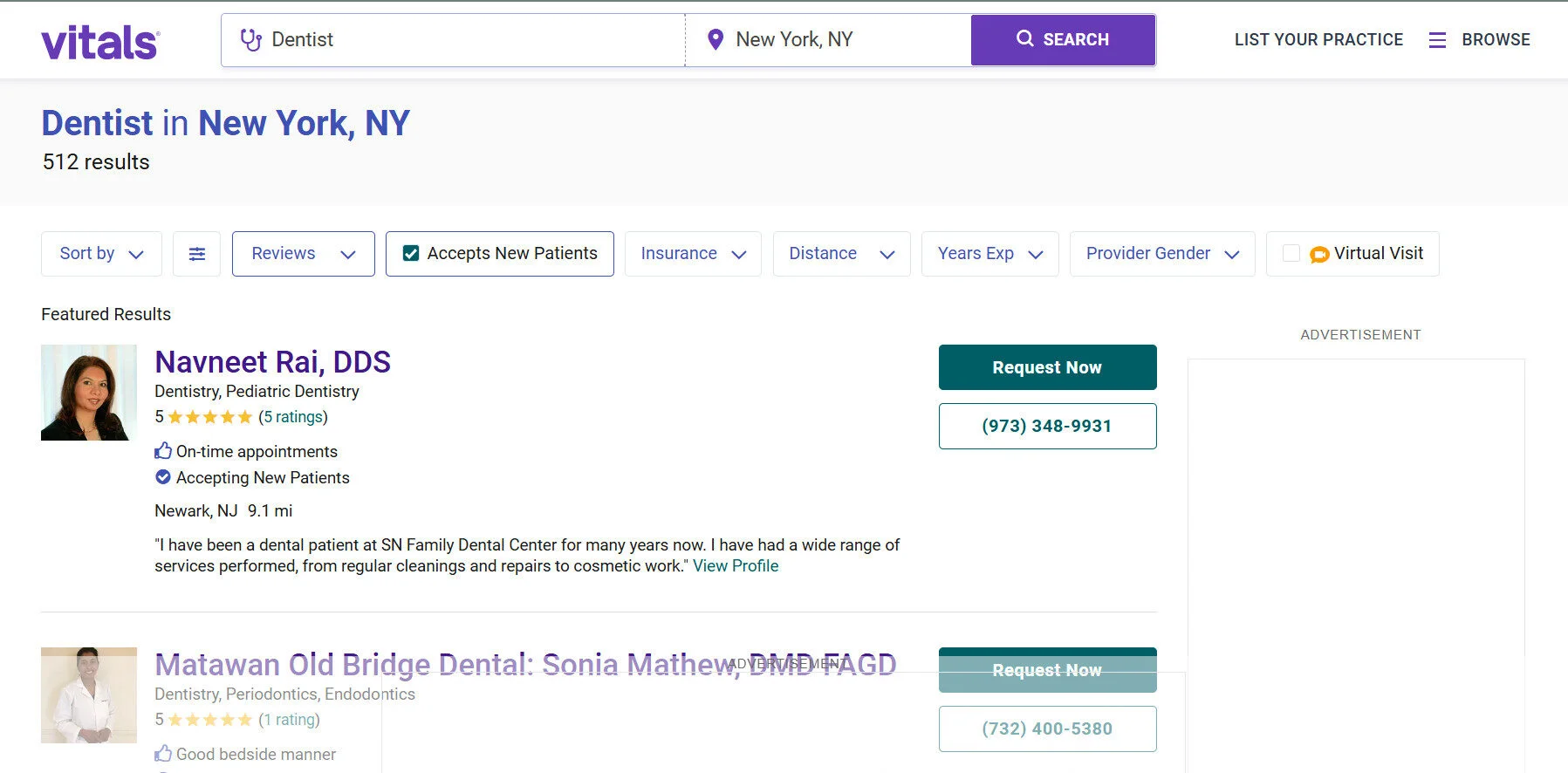Click Request Now for Sonia Mathew
This screenshot has width=1568, height=773.
(x=1047, y=670)
